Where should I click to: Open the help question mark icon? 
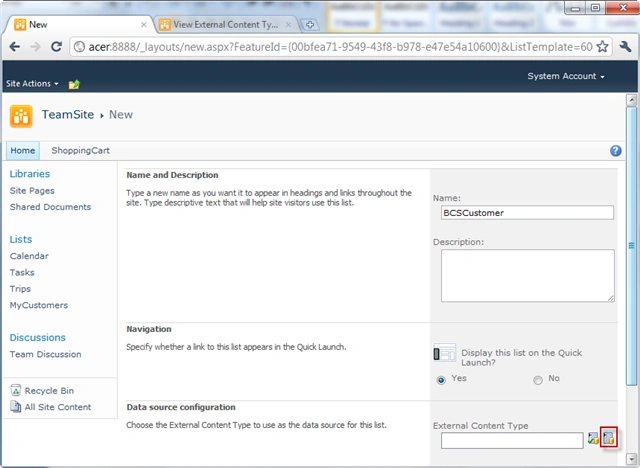(x=616, y=151)
